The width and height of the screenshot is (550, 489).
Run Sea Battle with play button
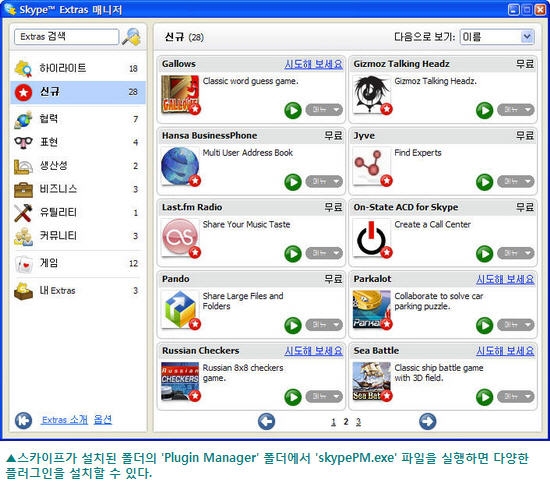point(484,397)
